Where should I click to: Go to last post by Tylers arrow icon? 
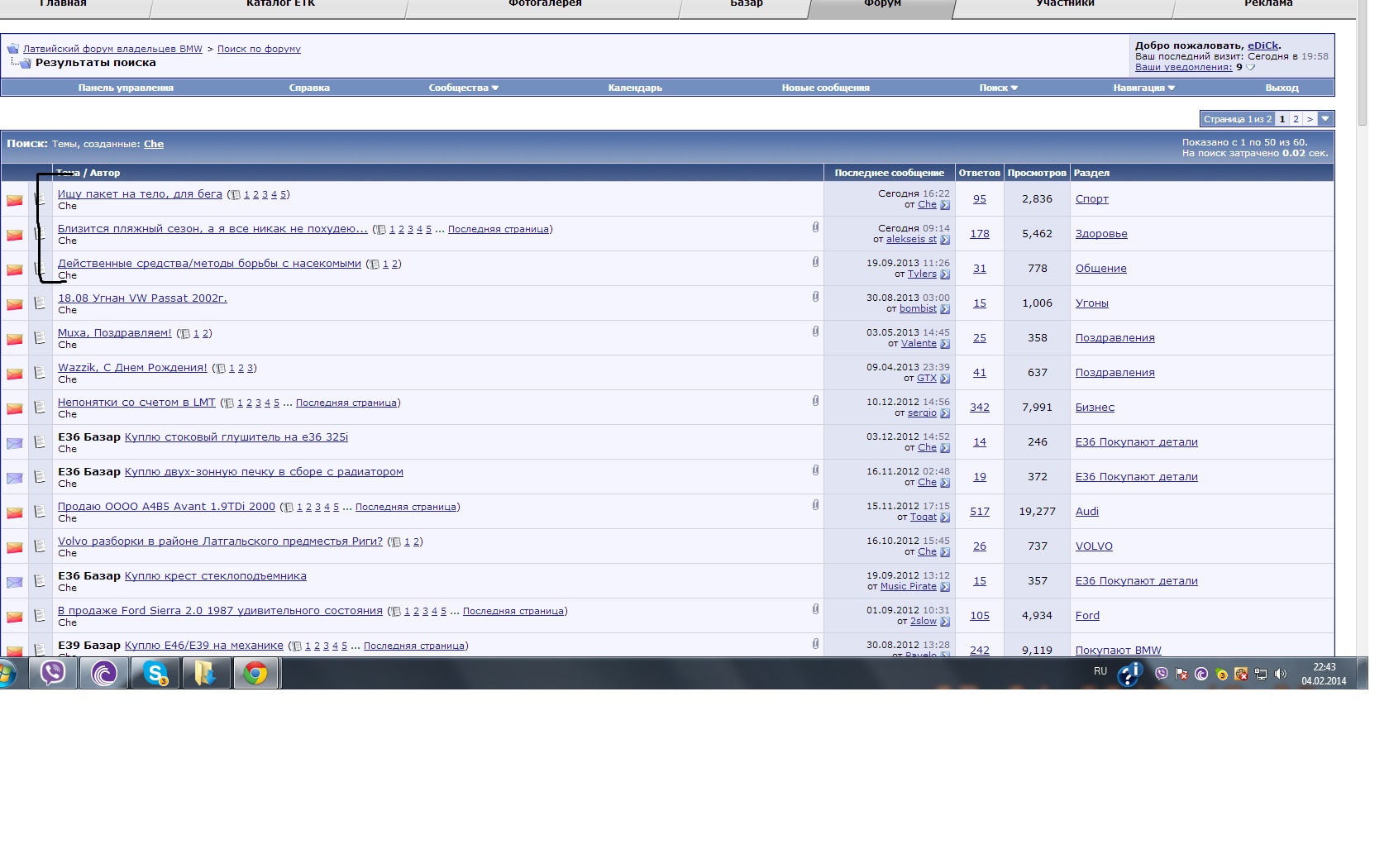coord(945,274)
